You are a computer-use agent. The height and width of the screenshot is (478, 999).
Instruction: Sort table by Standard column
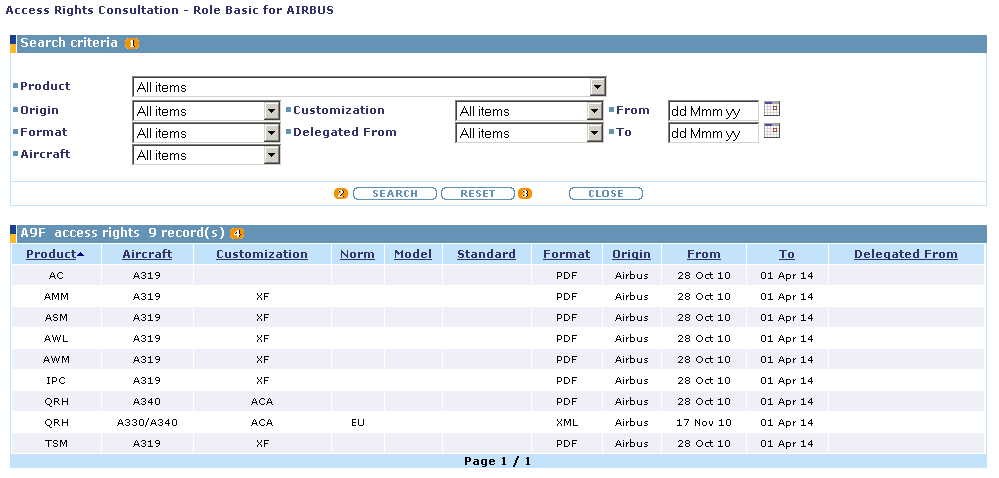[486, 254]
